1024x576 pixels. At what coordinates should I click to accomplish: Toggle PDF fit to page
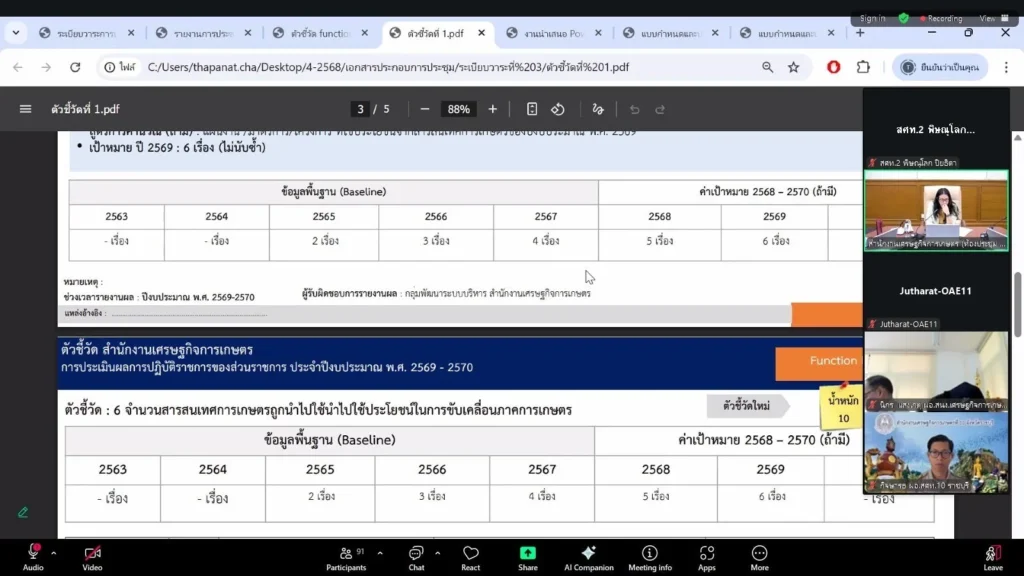pyautogui.click(x=532, y=109)
